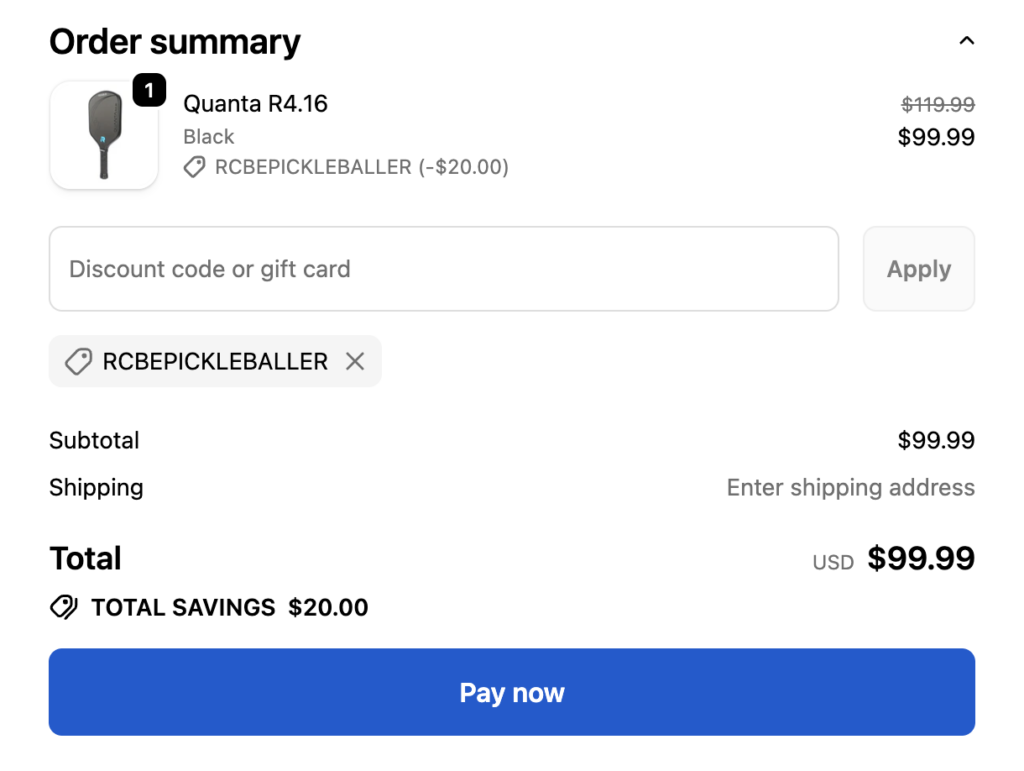The width and height of the screenshot is (1024, 771).
Task: Click the Enter shipping address text
Action: click(850, 488)
